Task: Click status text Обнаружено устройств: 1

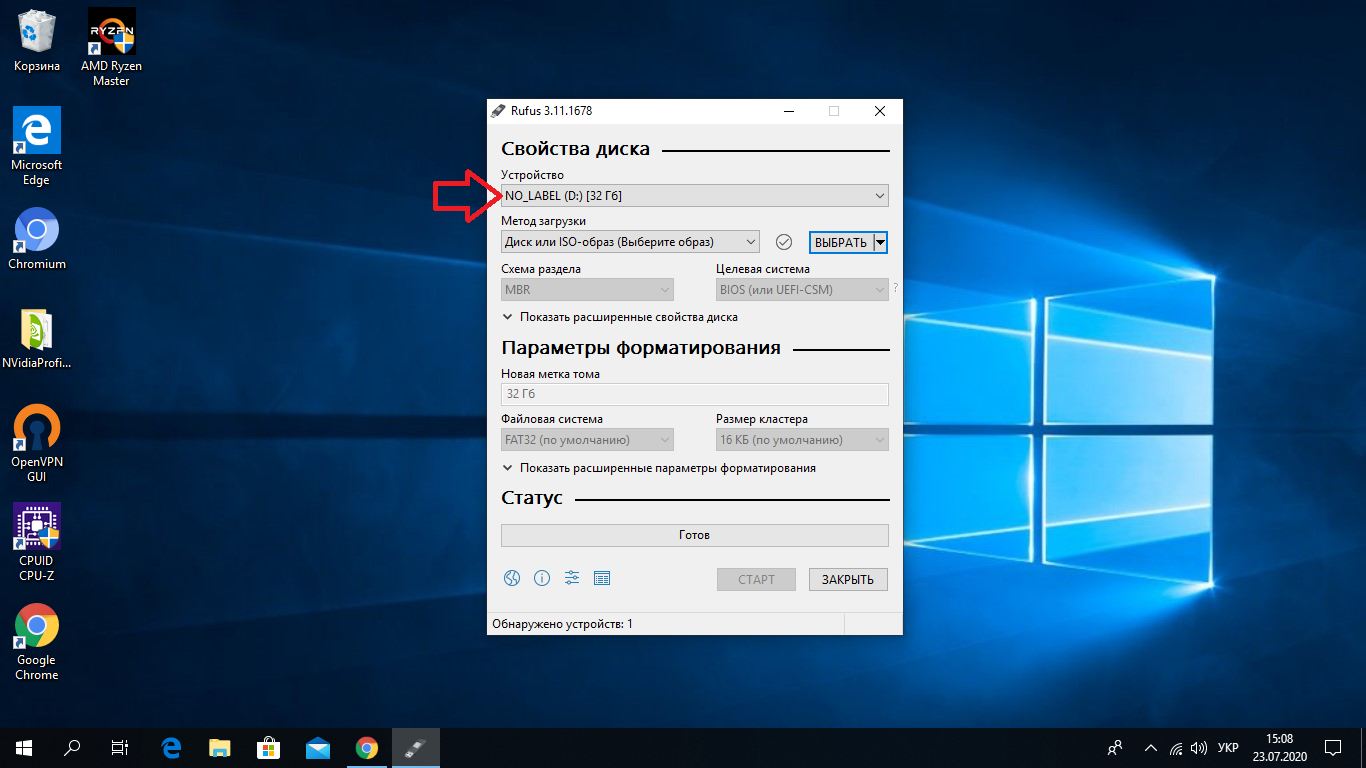Action: pyautogui.click(x=561, y=624)
